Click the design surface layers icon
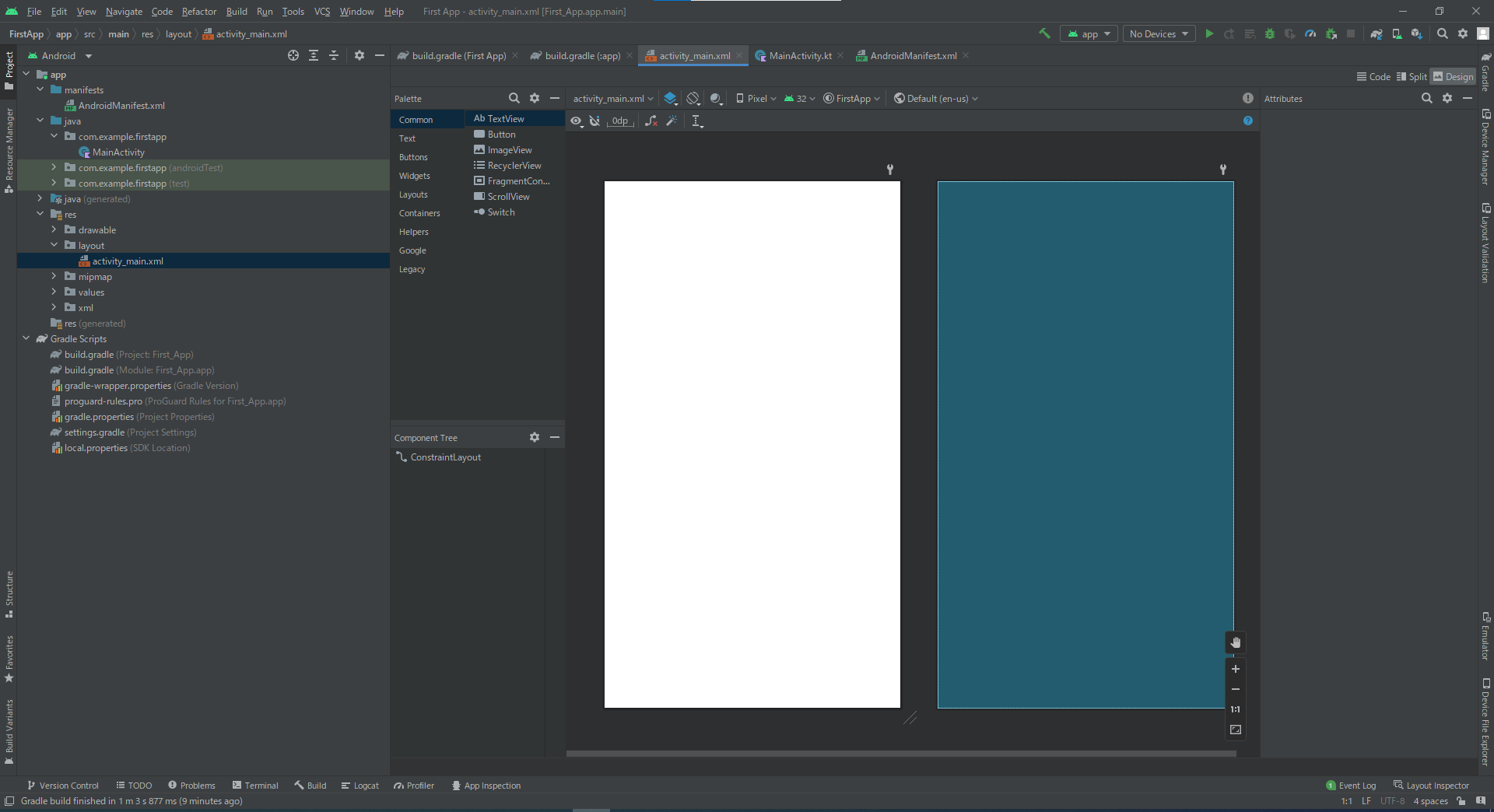The width and height of the screenshot is (1494, 812). [671, 98]
